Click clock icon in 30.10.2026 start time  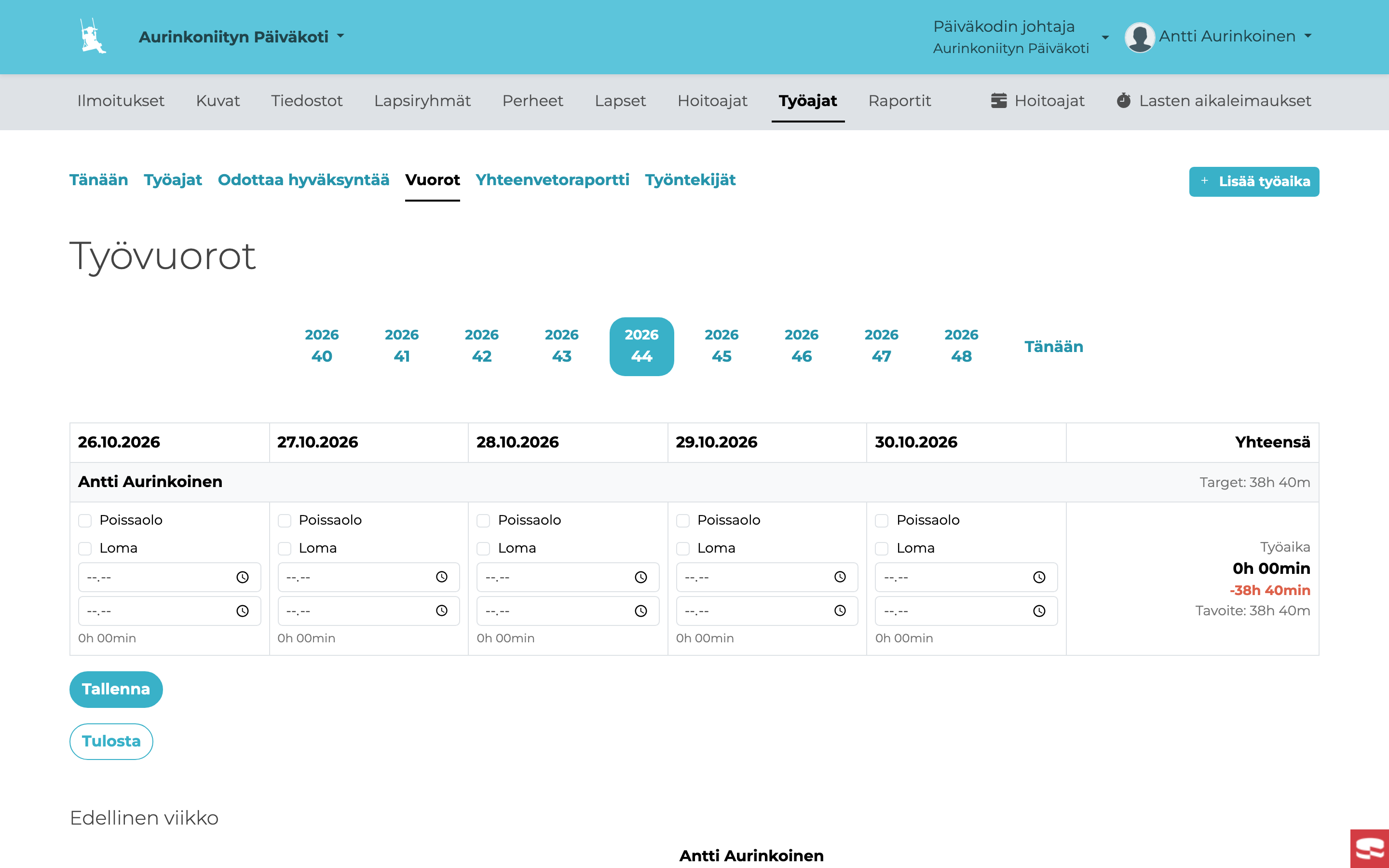point(1039,577)
